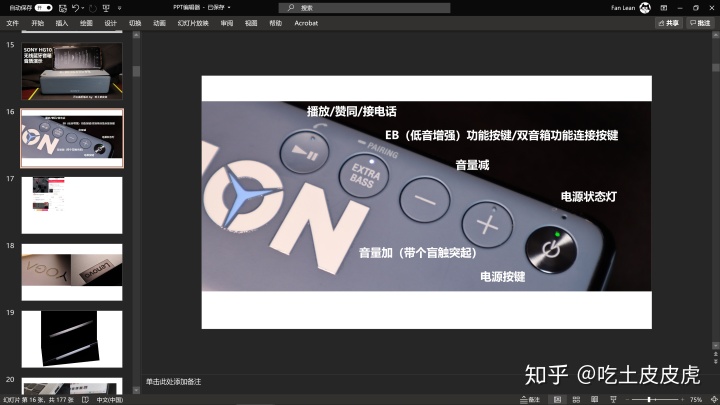Viewport: 720px width, 405px height.
Task: Click main editor vertical scrollbar handle
Action: pyautogui.click(x=715, y=67)
